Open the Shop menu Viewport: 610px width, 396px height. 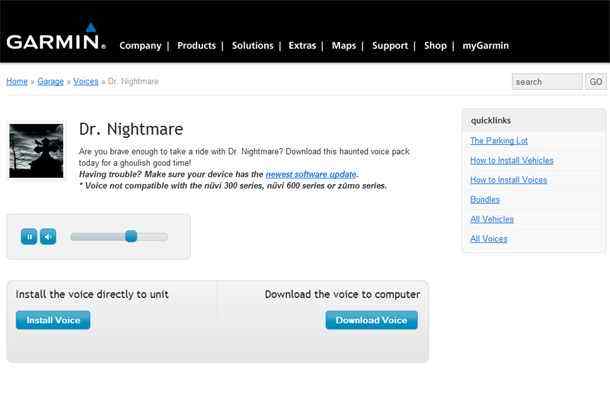(435, 46)
